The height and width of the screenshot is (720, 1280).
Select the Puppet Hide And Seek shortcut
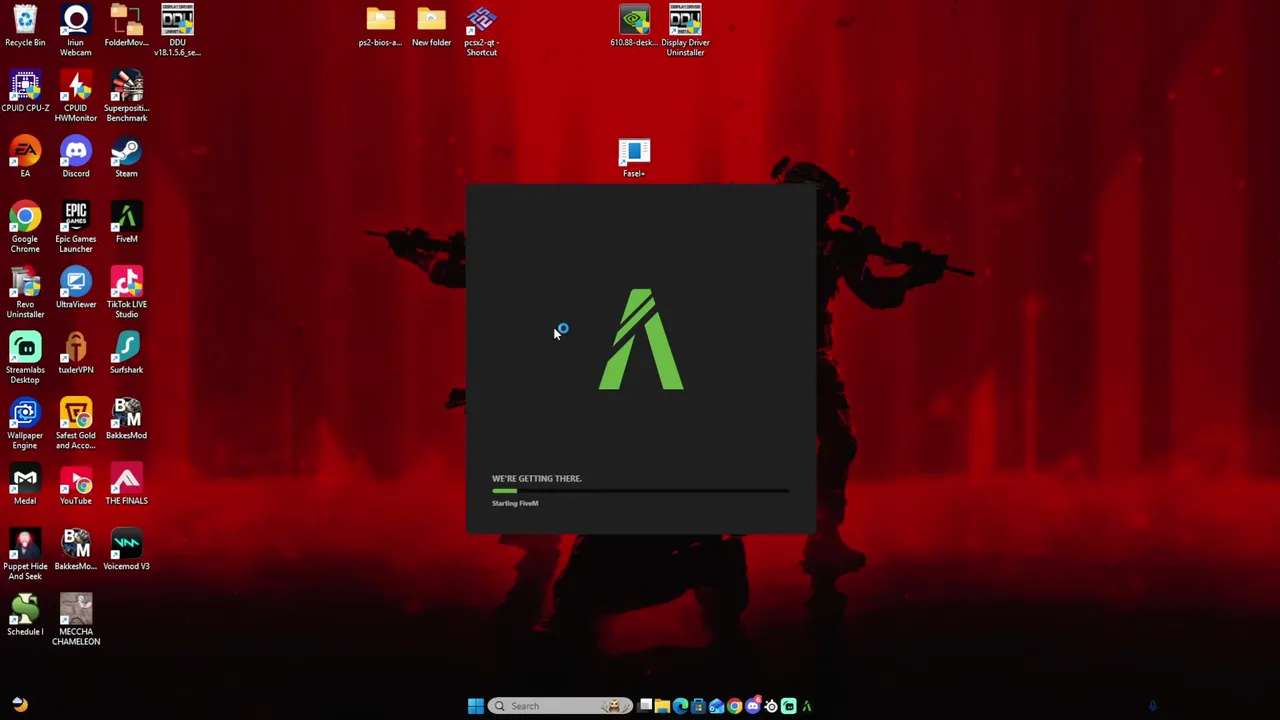pos(25,555)
